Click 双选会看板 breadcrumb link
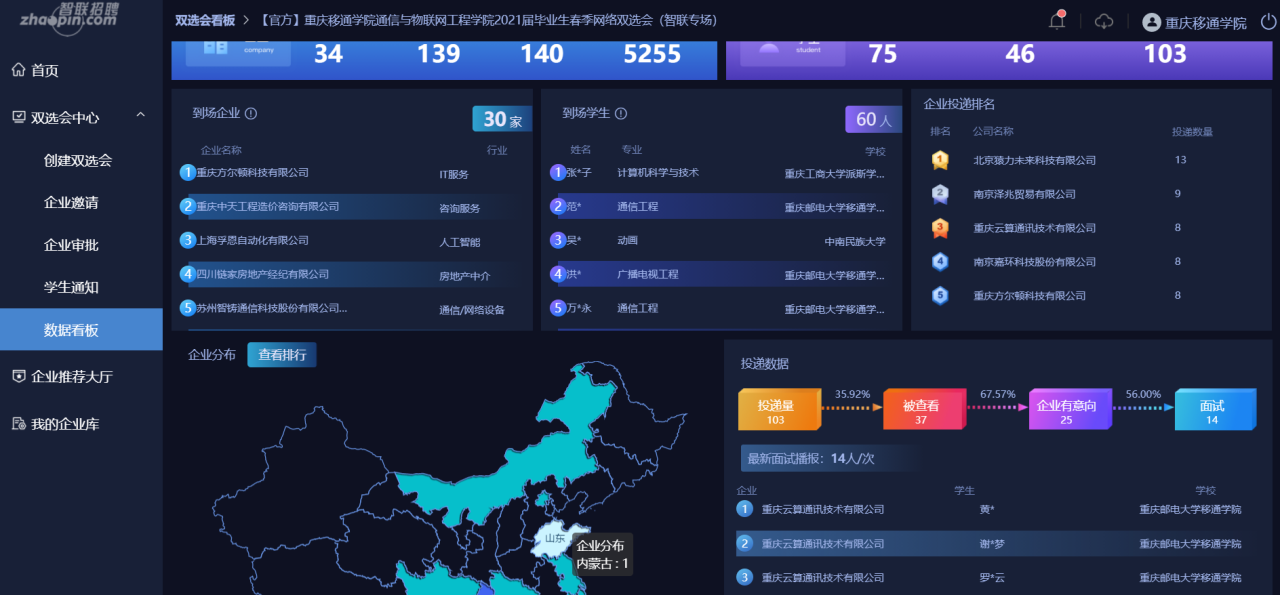Image resolution: width=1280 pixels, height=595 pixels. tap(204, 20)
